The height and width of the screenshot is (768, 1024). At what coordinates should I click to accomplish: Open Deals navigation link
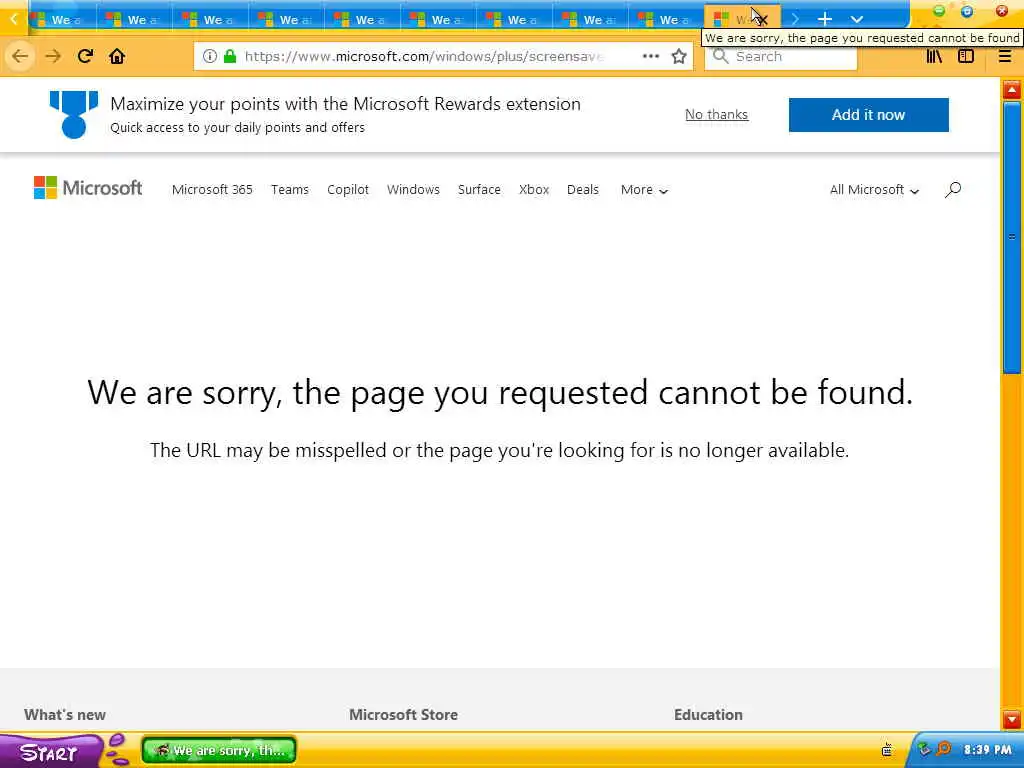(x=583, y=189)
